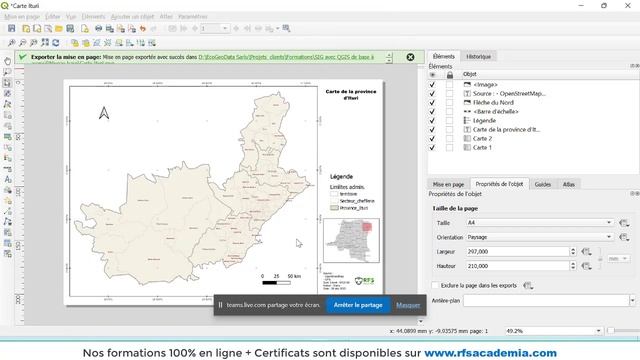Create a new layout from toolbar
The image size is (640, 360).
[x=26, y=28]
